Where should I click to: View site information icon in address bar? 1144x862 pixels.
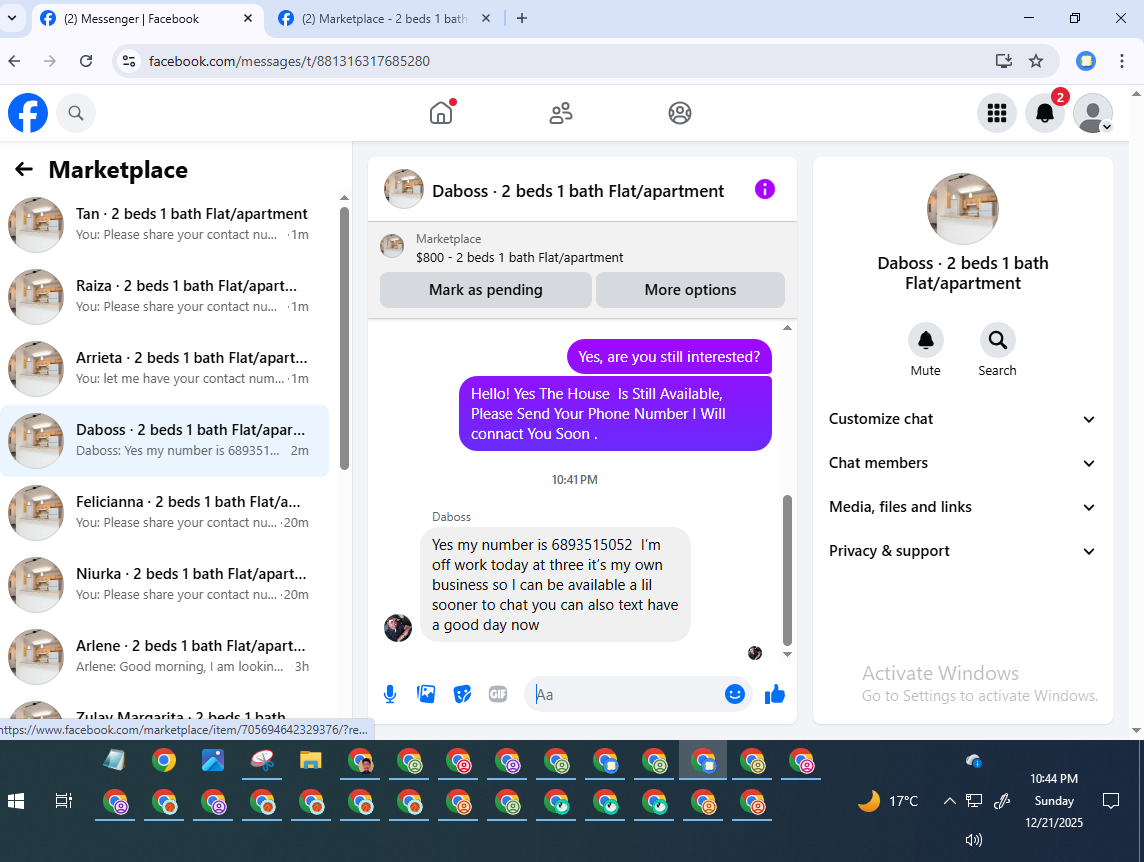click(x=129, y=61)
